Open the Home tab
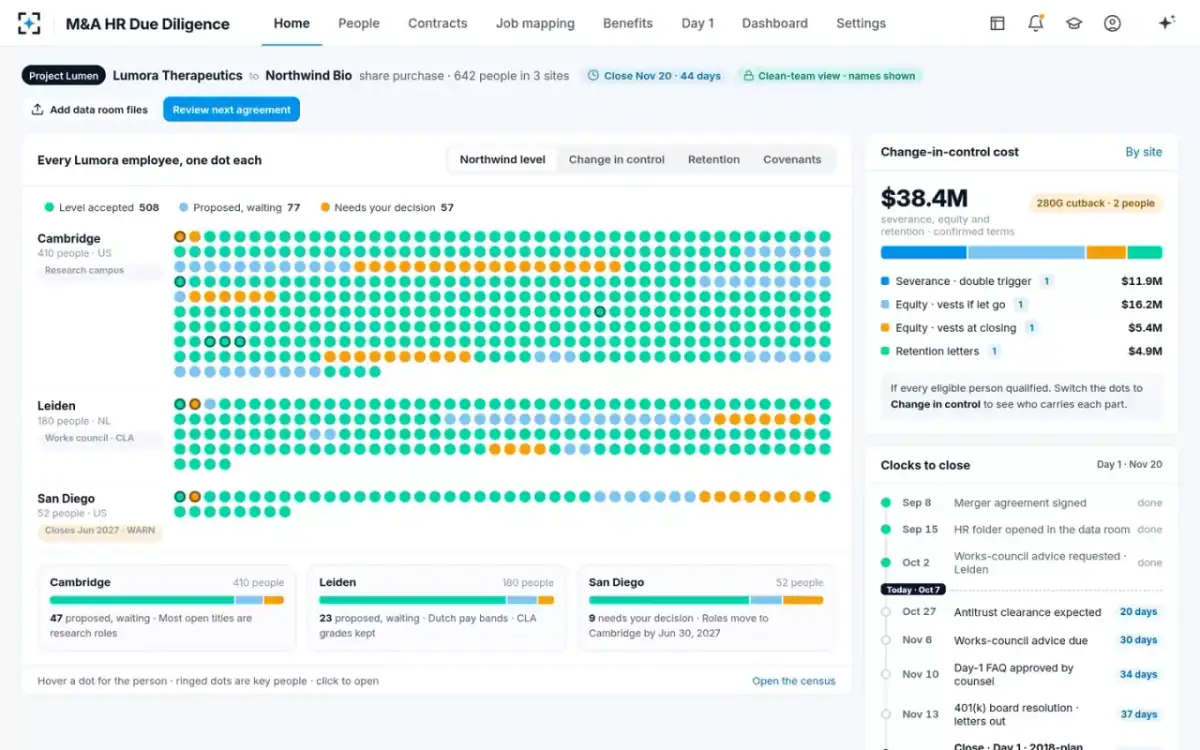Screen dimensions: 1200x750 292,23
